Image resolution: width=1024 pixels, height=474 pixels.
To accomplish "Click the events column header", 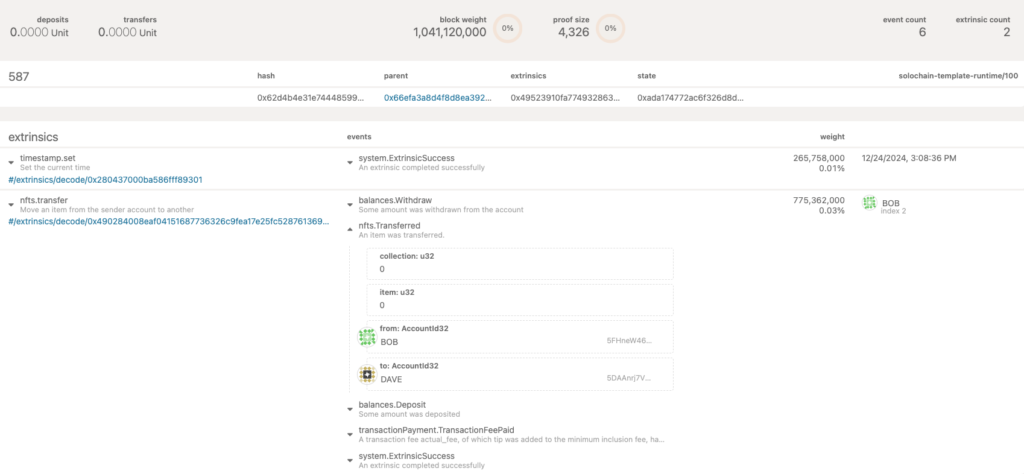I will pyautogui.click(x=359, y=137).
